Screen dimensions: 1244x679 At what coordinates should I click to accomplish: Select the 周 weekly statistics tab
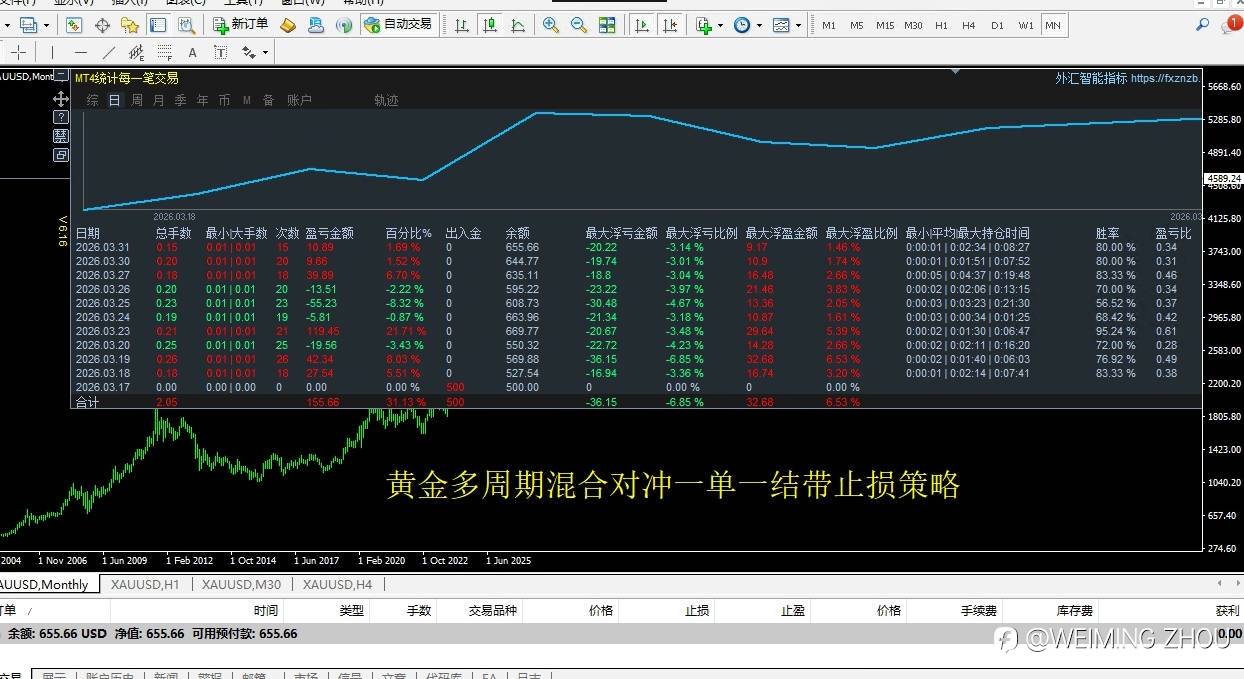(137, 100)
